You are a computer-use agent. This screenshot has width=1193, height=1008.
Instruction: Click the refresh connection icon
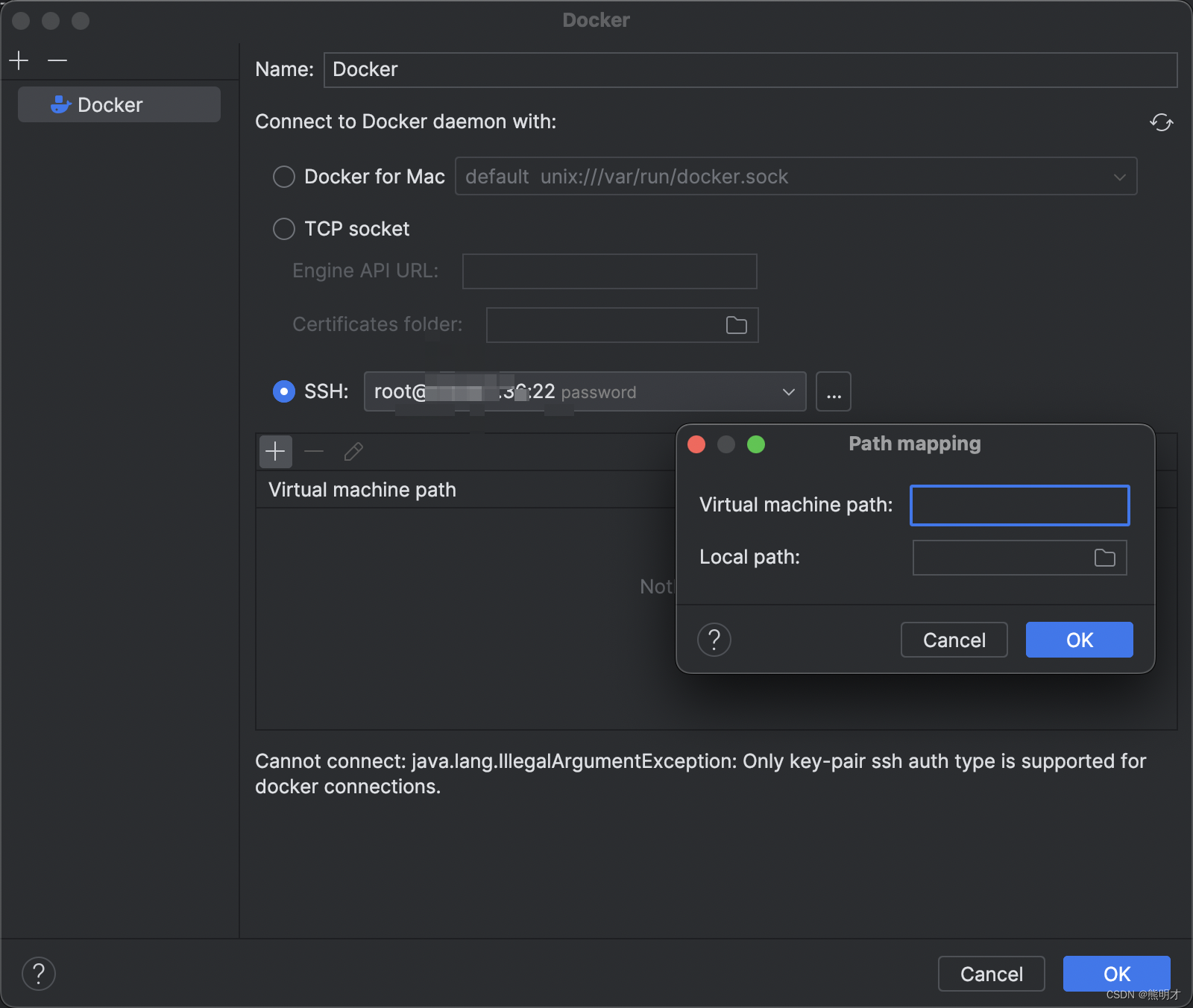pyautogui.click(x=1161, y=122)
